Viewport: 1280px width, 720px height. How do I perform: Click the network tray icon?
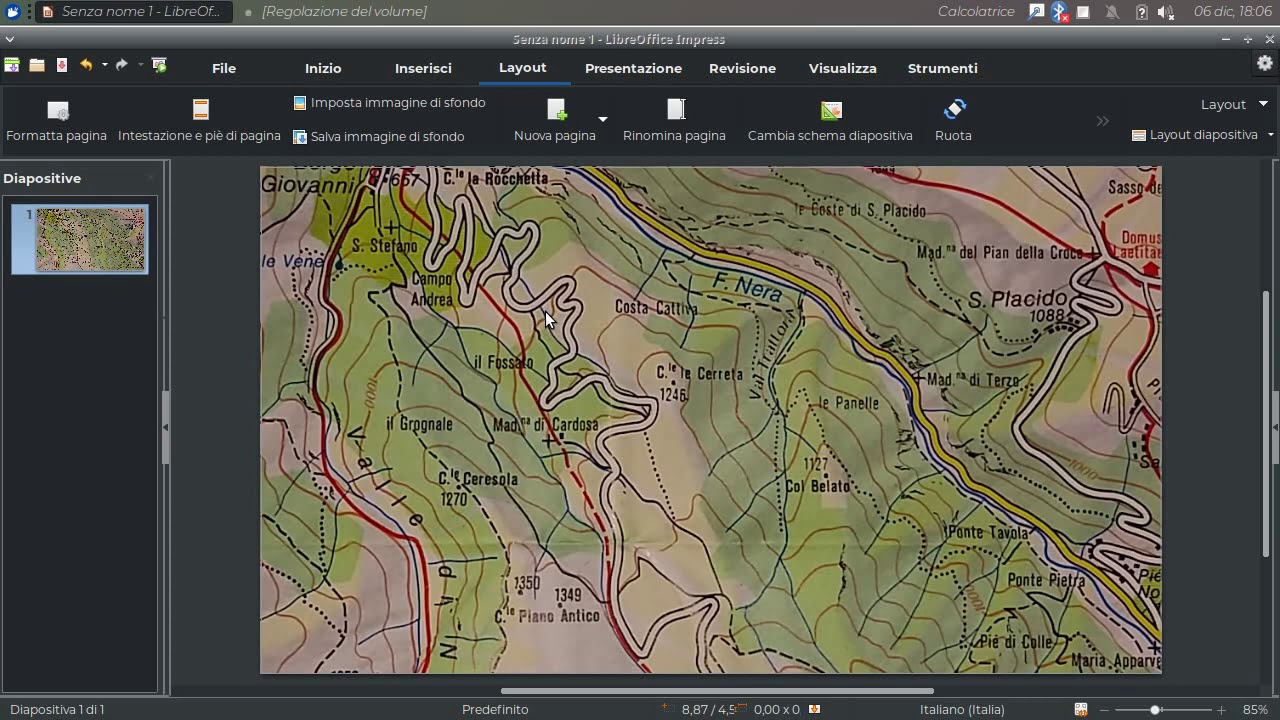tap(1037, 12)
